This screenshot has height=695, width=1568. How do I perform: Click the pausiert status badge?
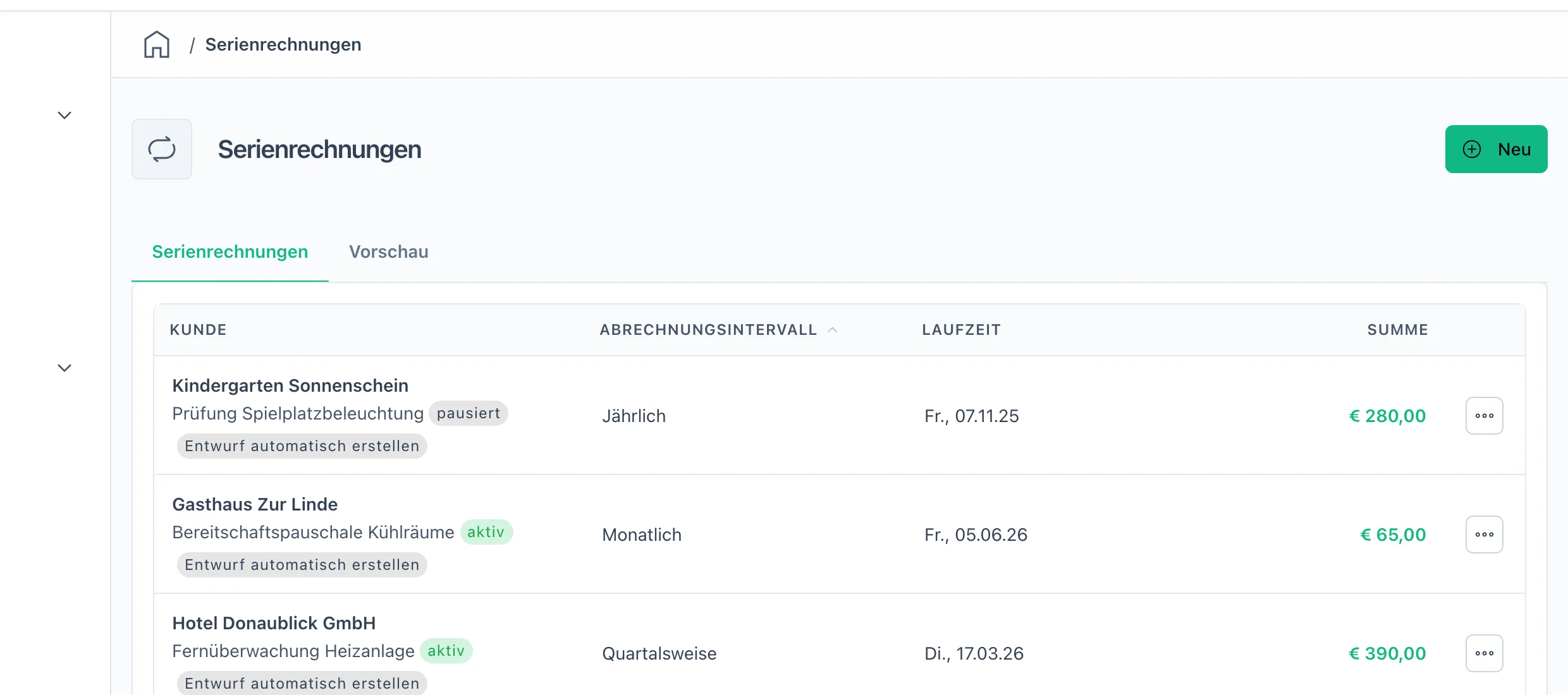[x=469, y=413]
